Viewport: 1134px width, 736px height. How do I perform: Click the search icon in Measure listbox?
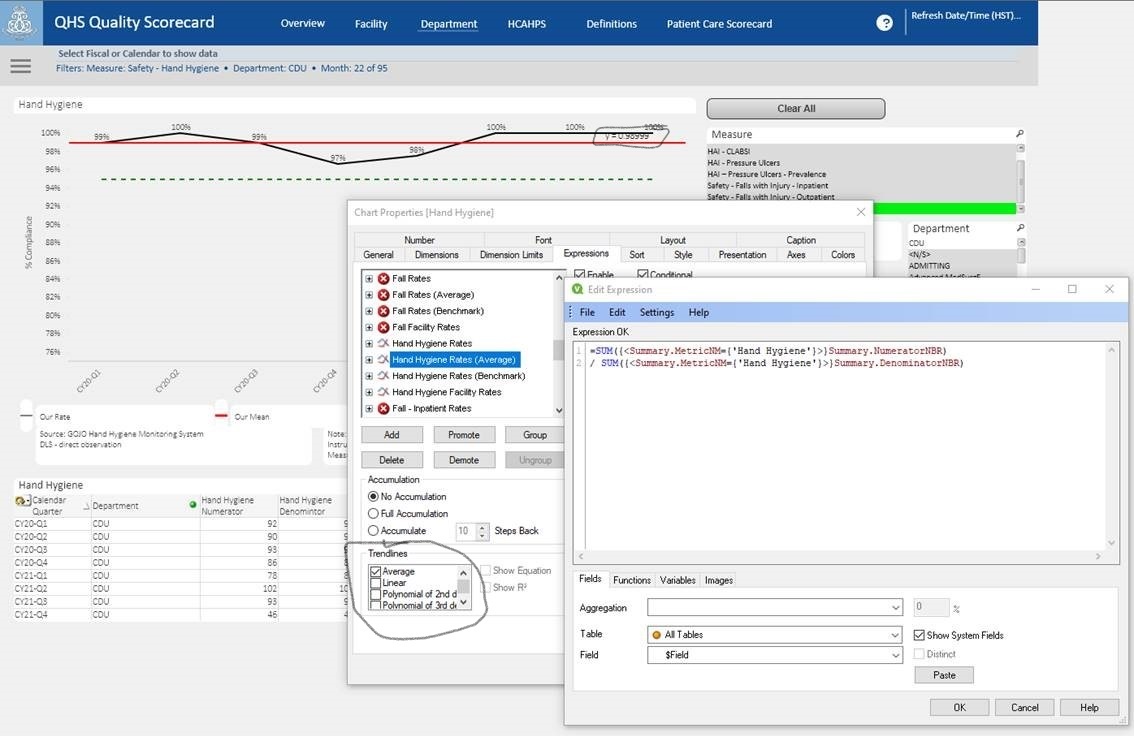[1020, 133]
